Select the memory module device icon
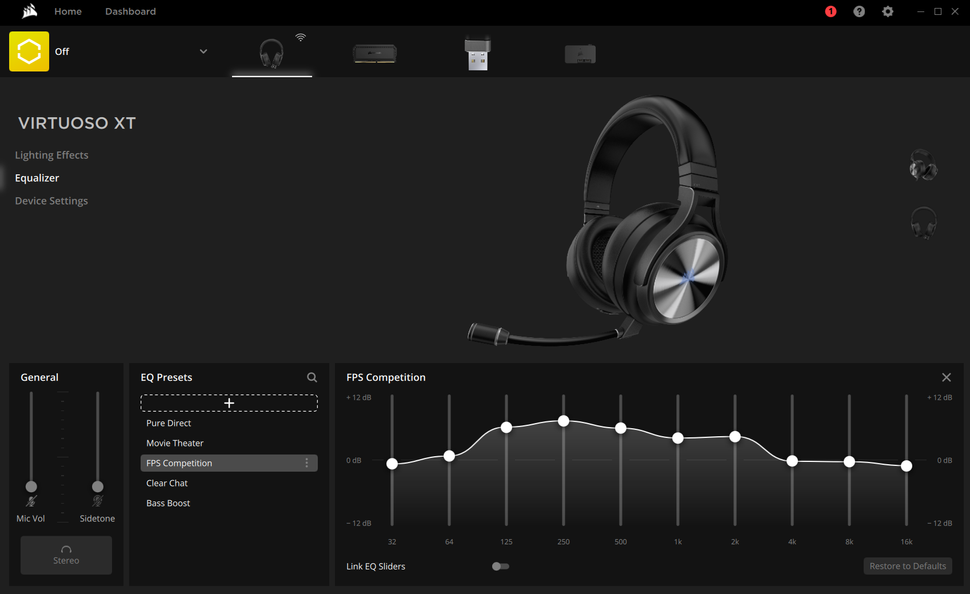The image size is (970, 594). pyautogui.click(x=374, y=51)
